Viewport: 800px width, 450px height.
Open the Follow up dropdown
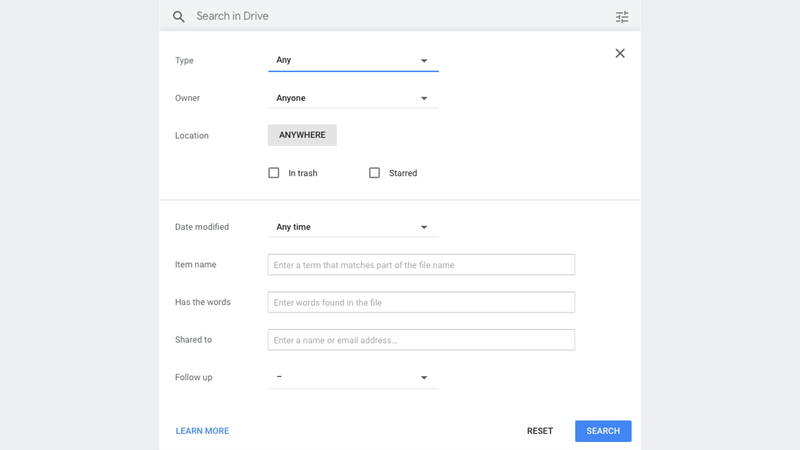click(353, 378)
